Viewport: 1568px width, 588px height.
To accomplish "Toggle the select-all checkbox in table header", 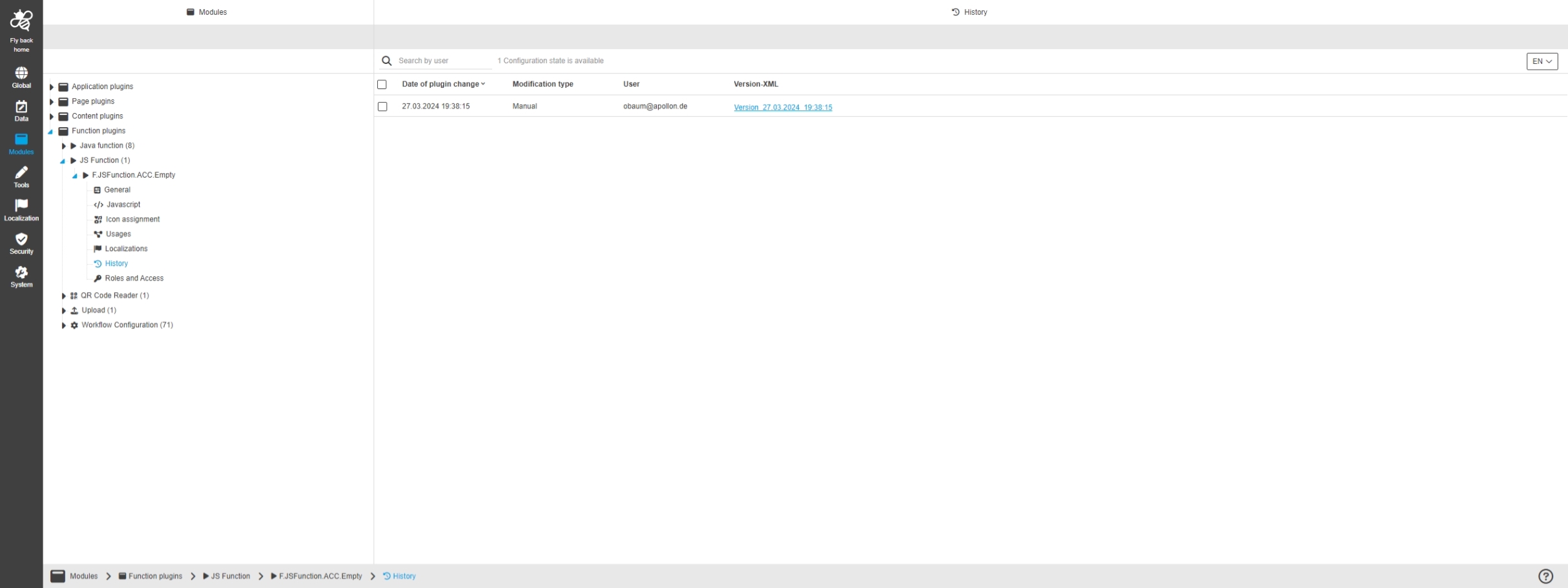I will (382, 85).
